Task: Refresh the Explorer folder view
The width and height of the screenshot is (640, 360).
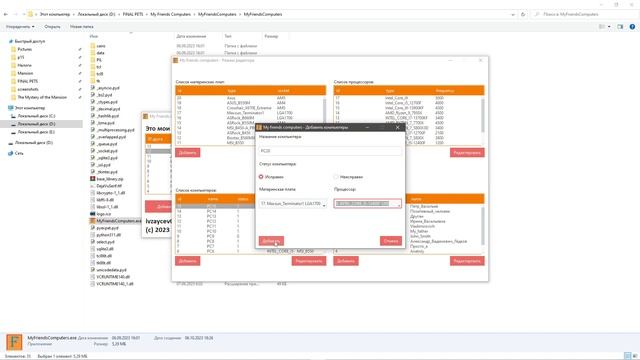Action: (x=523, y=14)
